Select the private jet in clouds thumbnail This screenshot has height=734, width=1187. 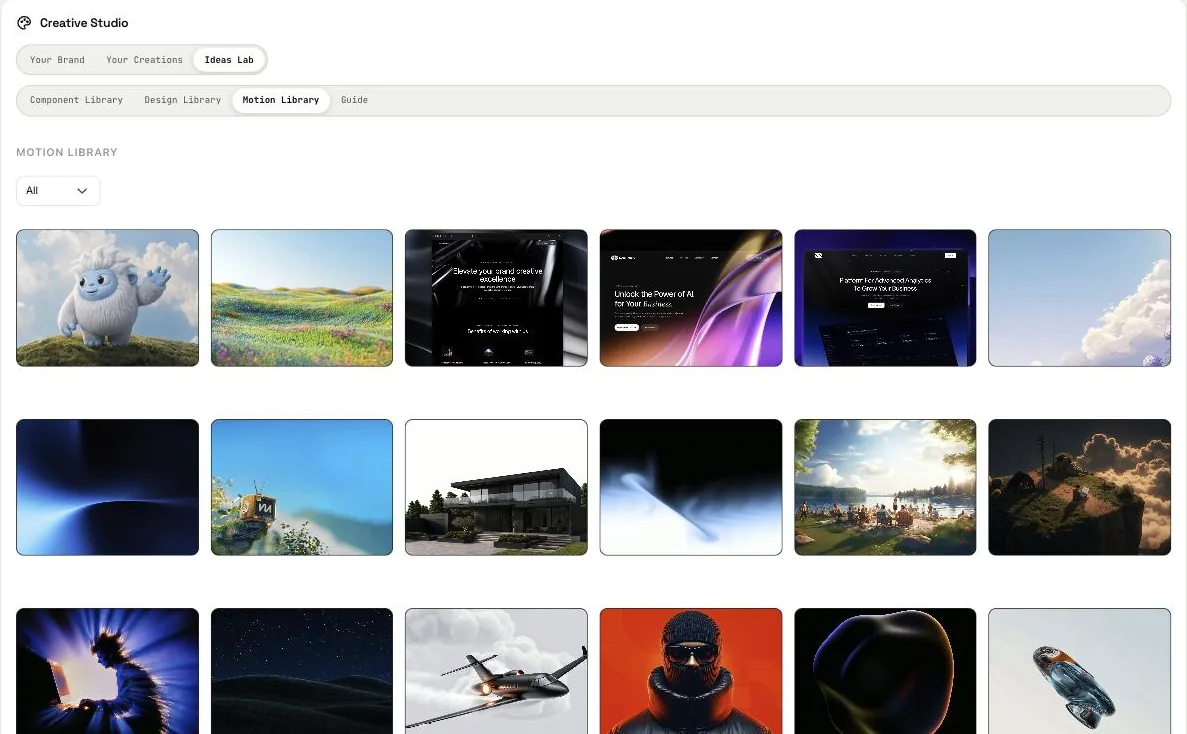(x=496, y=671)
